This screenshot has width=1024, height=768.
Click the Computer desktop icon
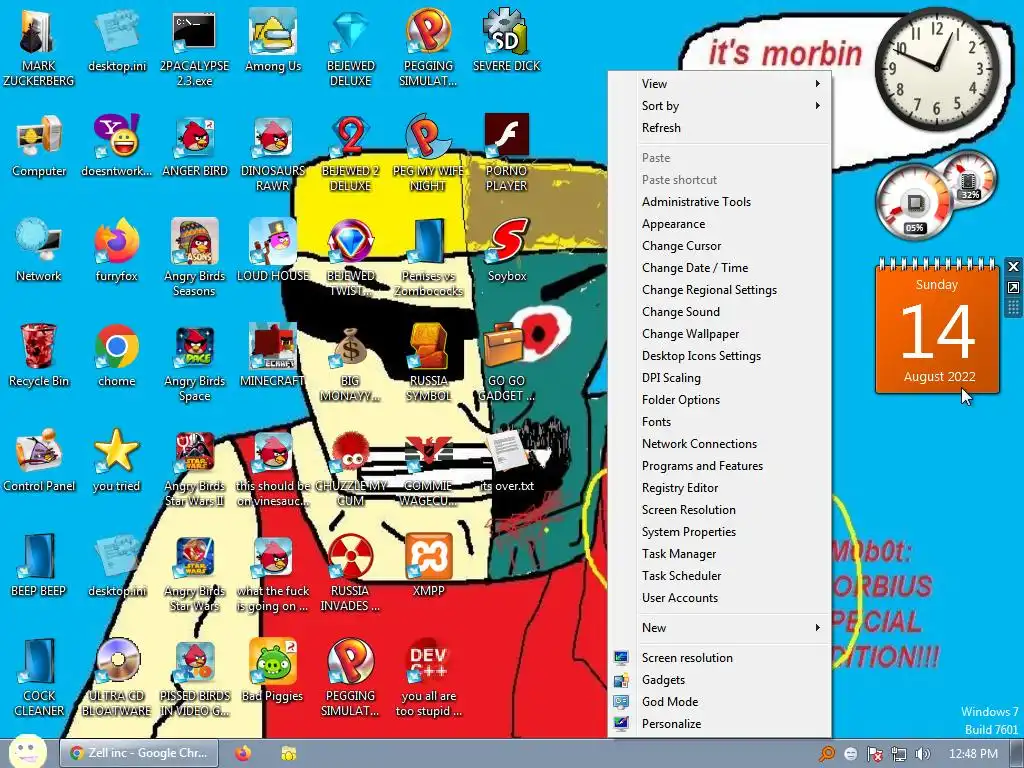click(x=39, y=146)
